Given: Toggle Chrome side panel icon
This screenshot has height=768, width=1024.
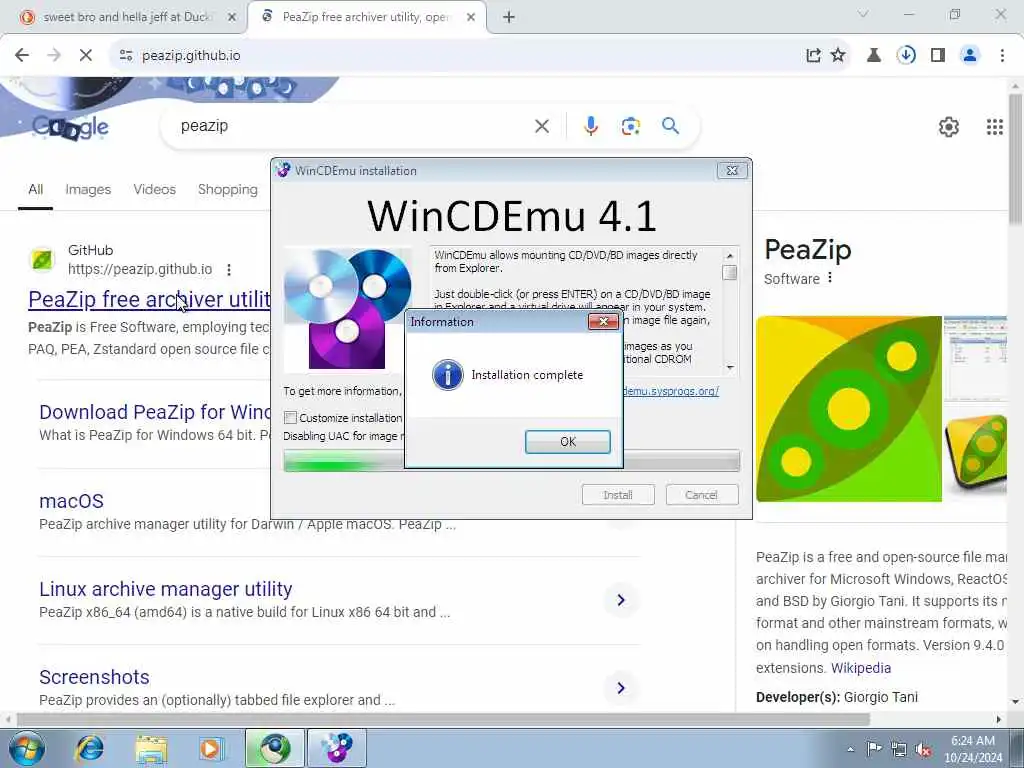Looking at the screenshot, I should (x=938, y=56).
